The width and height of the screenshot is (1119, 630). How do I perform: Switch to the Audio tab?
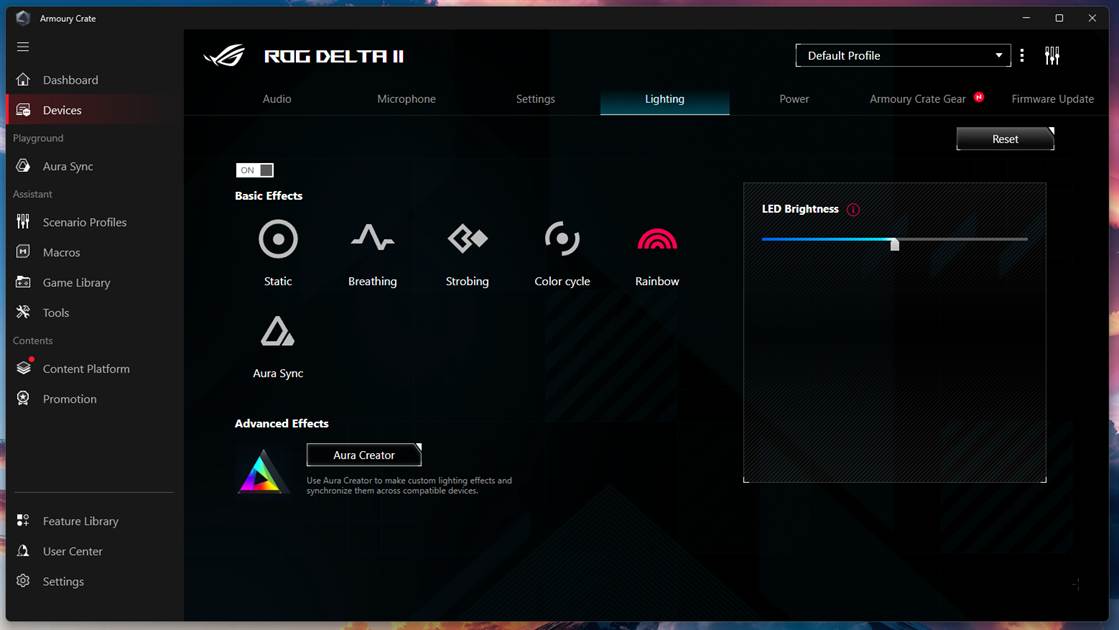(x=277, y=99)
